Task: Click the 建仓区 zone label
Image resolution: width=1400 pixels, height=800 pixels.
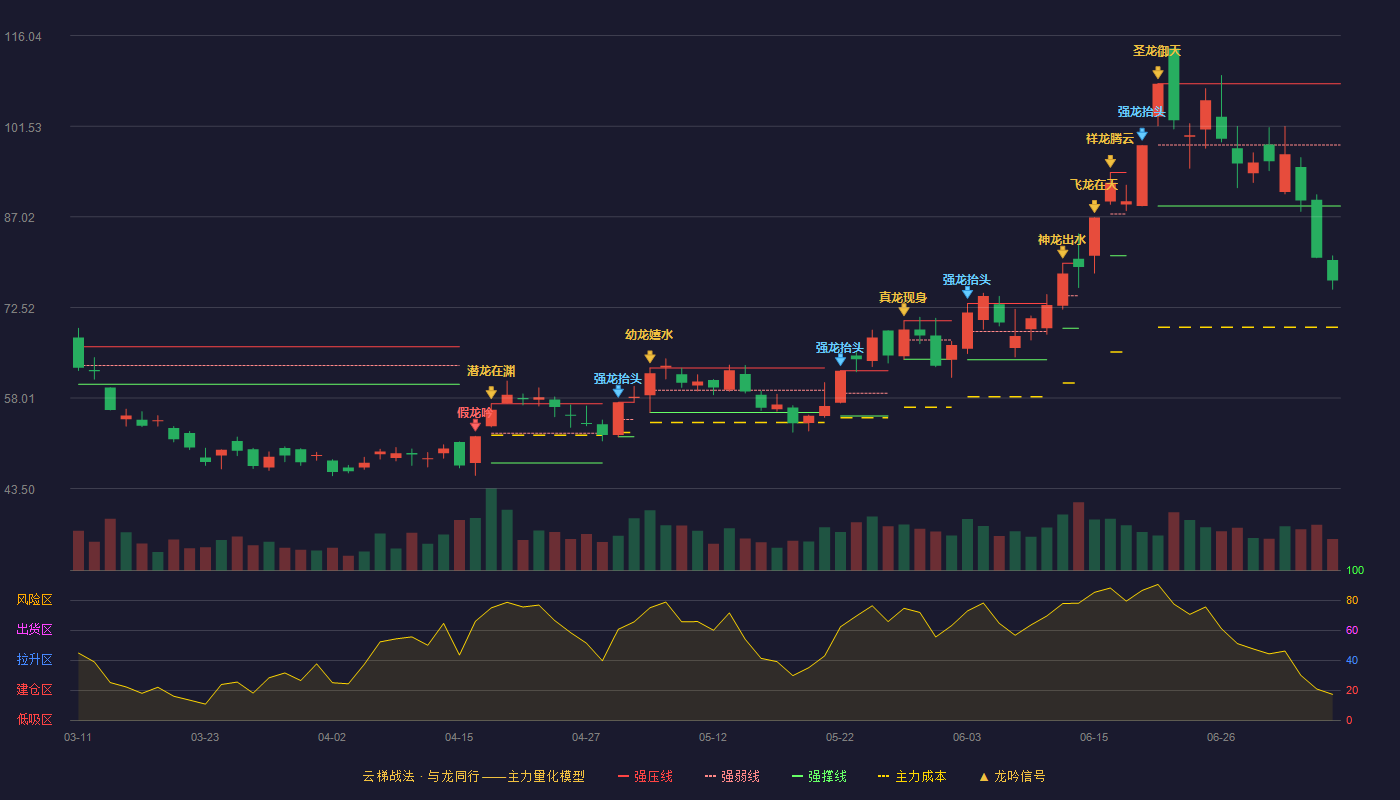Action: 34,690
